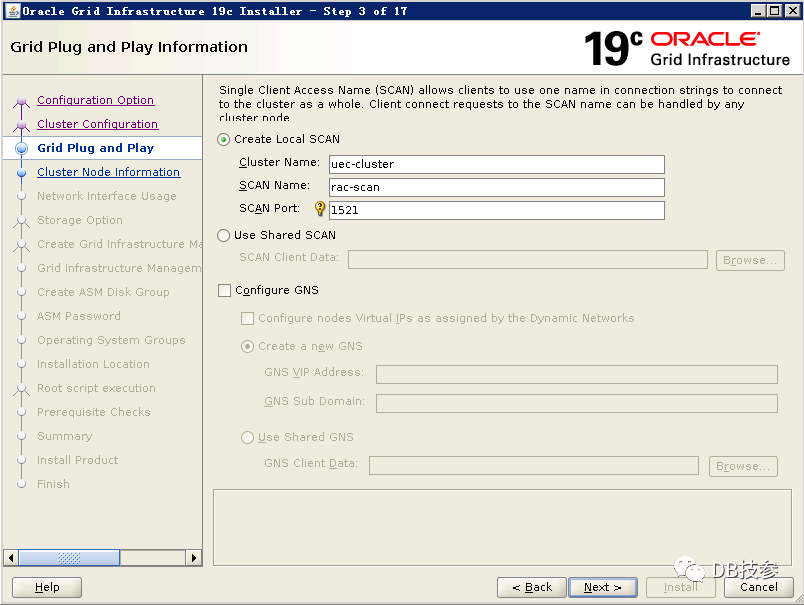Click the installer window title bar icon
Screen dimensions: 804x605
pos(11,10)
